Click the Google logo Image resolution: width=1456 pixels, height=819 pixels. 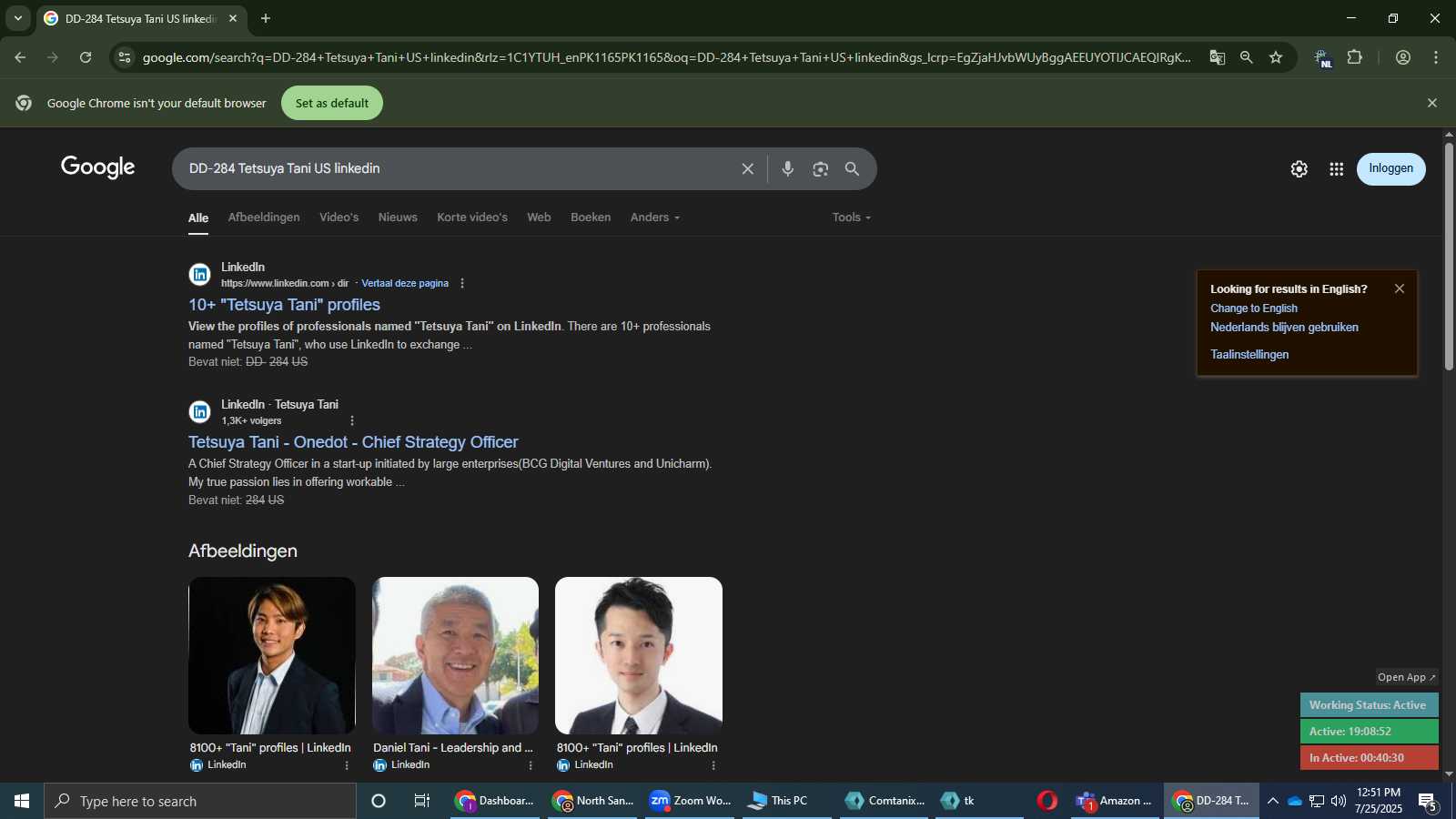click(x=98, y=167)
